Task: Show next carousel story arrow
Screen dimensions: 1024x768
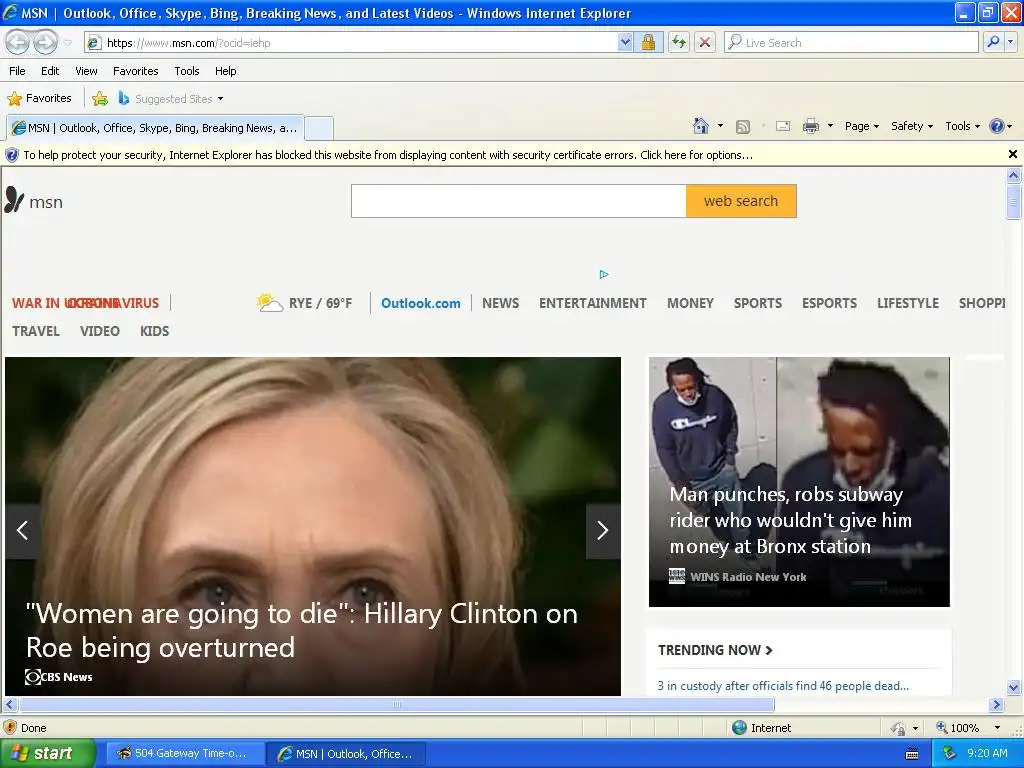Action: pos(603,530)
